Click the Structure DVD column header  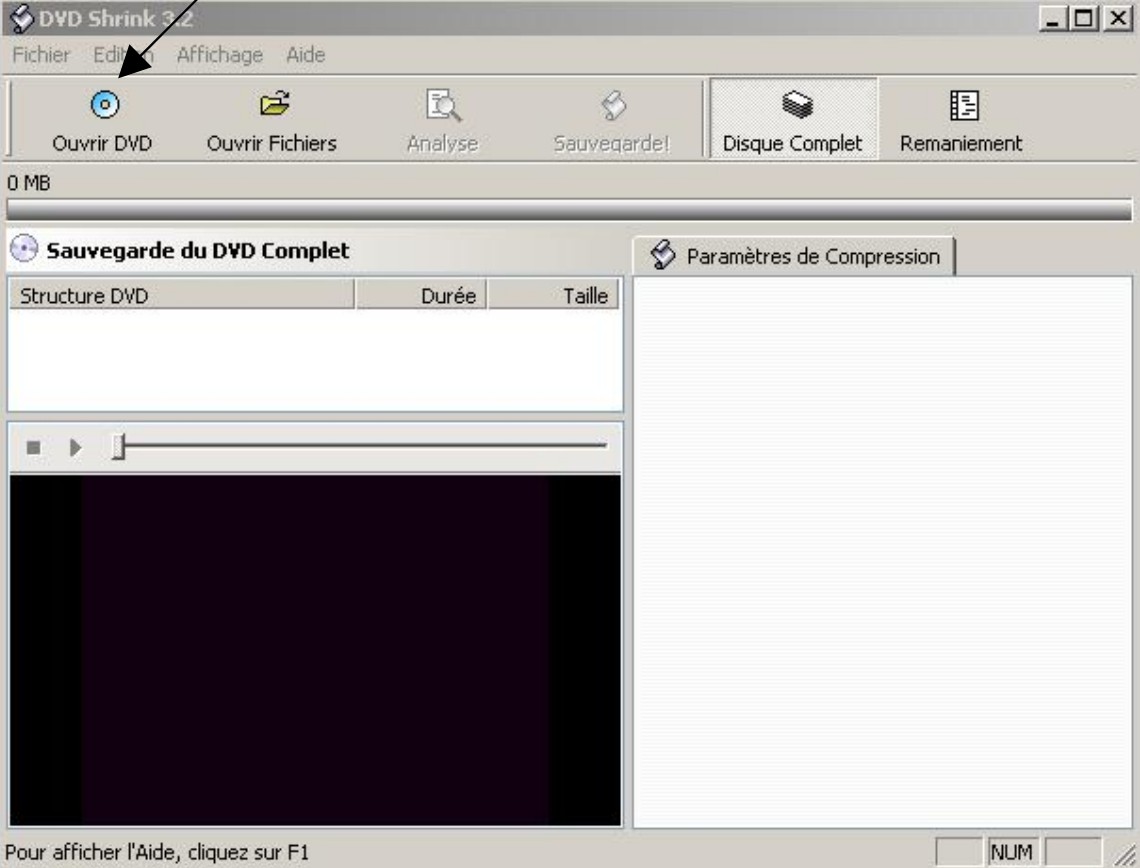[x=182, y=295]
